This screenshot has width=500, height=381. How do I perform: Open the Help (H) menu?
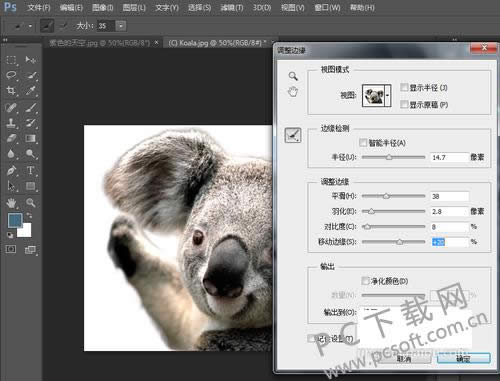pos(362,7)
